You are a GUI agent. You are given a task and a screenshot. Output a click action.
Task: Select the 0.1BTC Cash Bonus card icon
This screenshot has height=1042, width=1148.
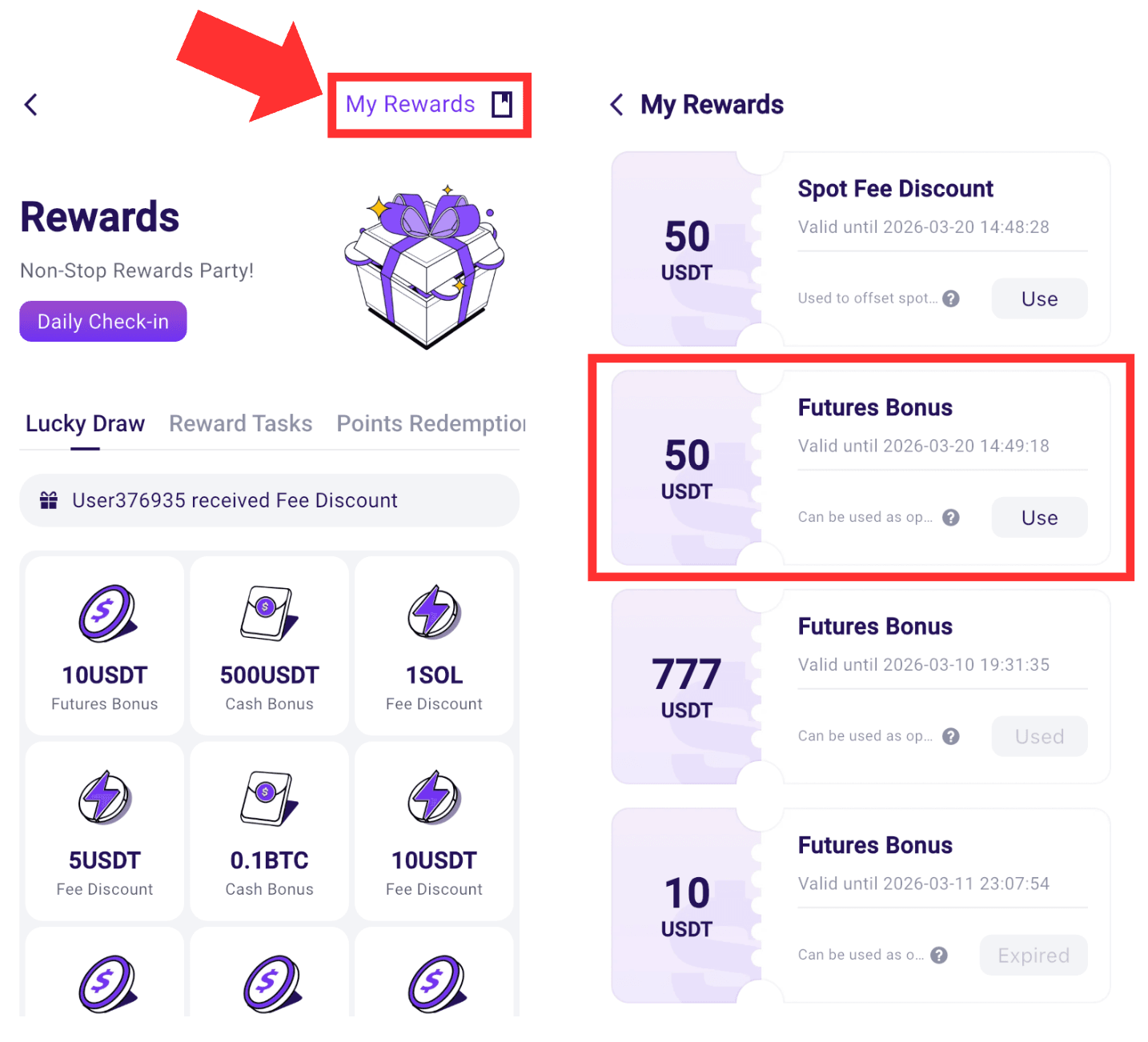click(x=269, y=798)
